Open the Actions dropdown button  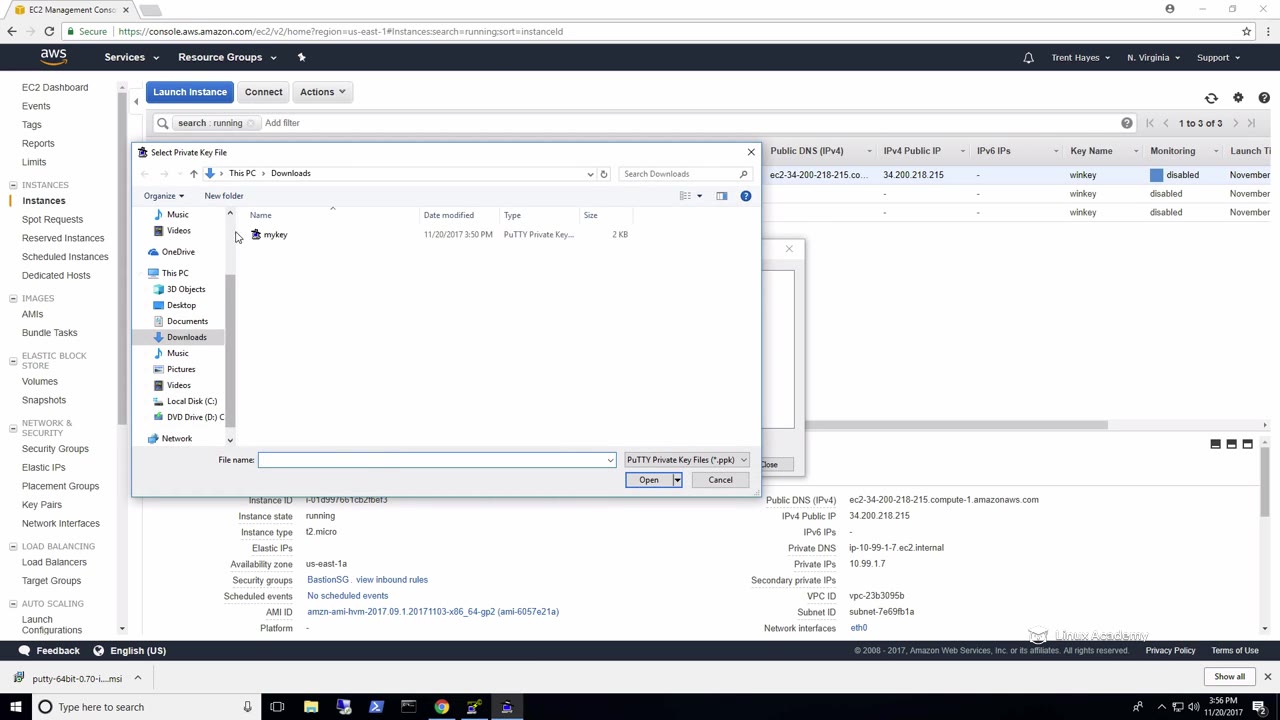tap(322, 92)
